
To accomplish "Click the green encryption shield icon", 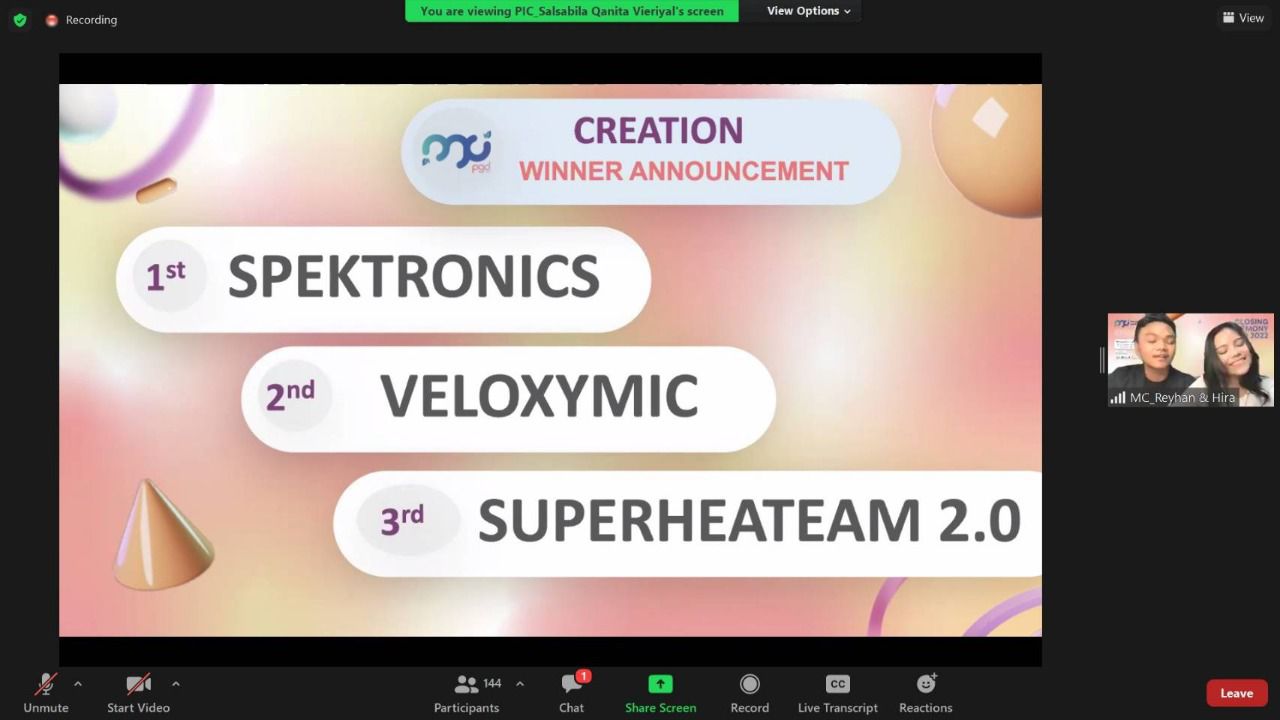I will [20, 20].
